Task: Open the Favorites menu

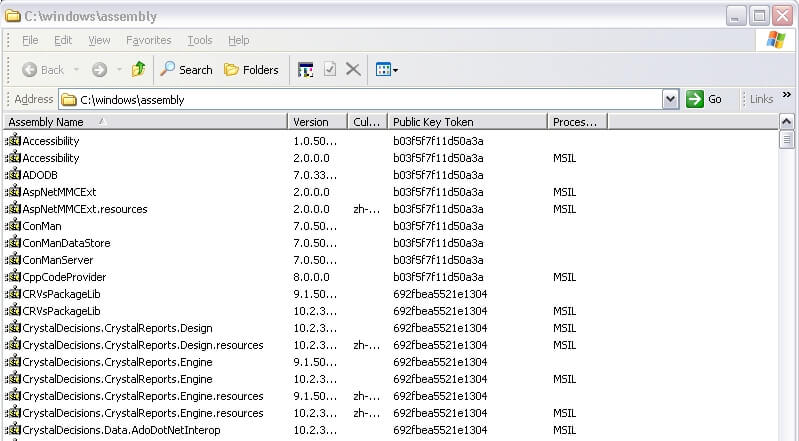Action: pyautogui.click(x=149, y=40)
